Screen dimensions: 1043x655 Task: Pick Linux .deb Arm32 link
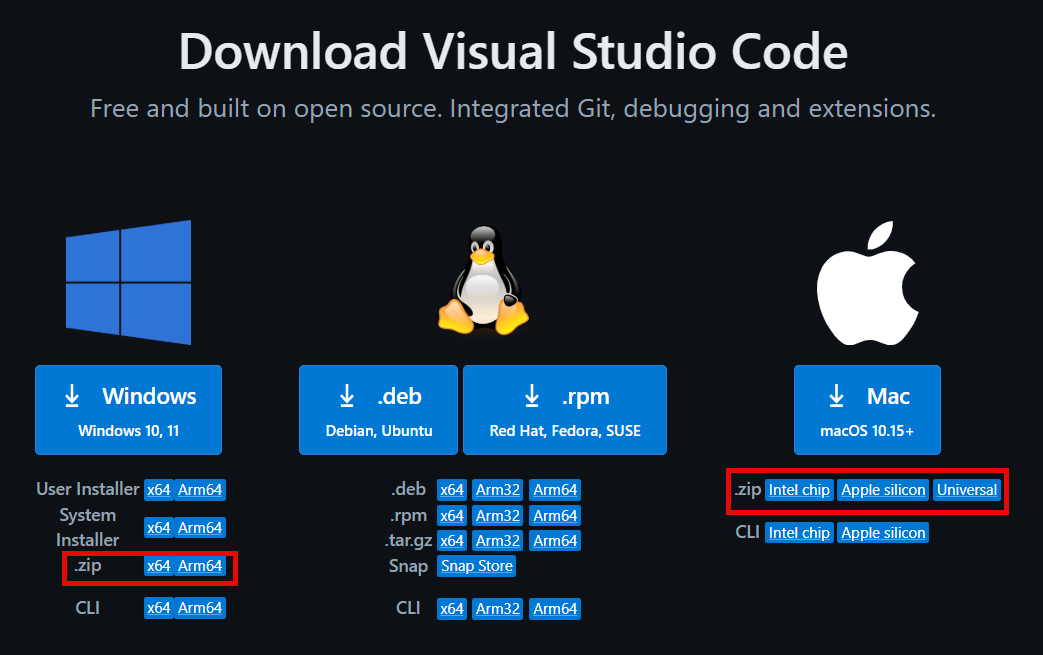pos(497,490)
